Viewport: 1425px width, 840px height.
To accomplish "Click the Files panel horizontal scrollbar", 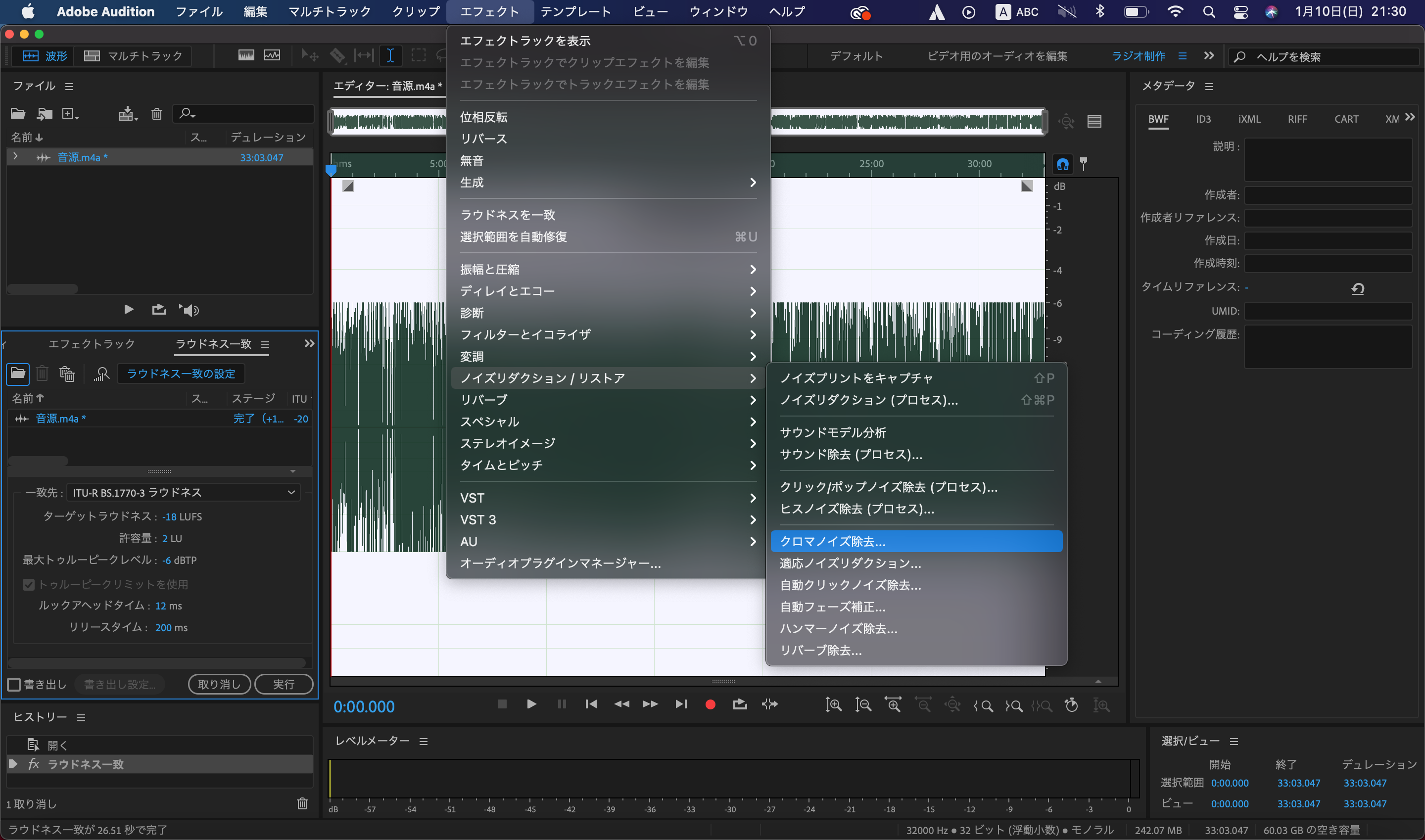I will (43, 289).
